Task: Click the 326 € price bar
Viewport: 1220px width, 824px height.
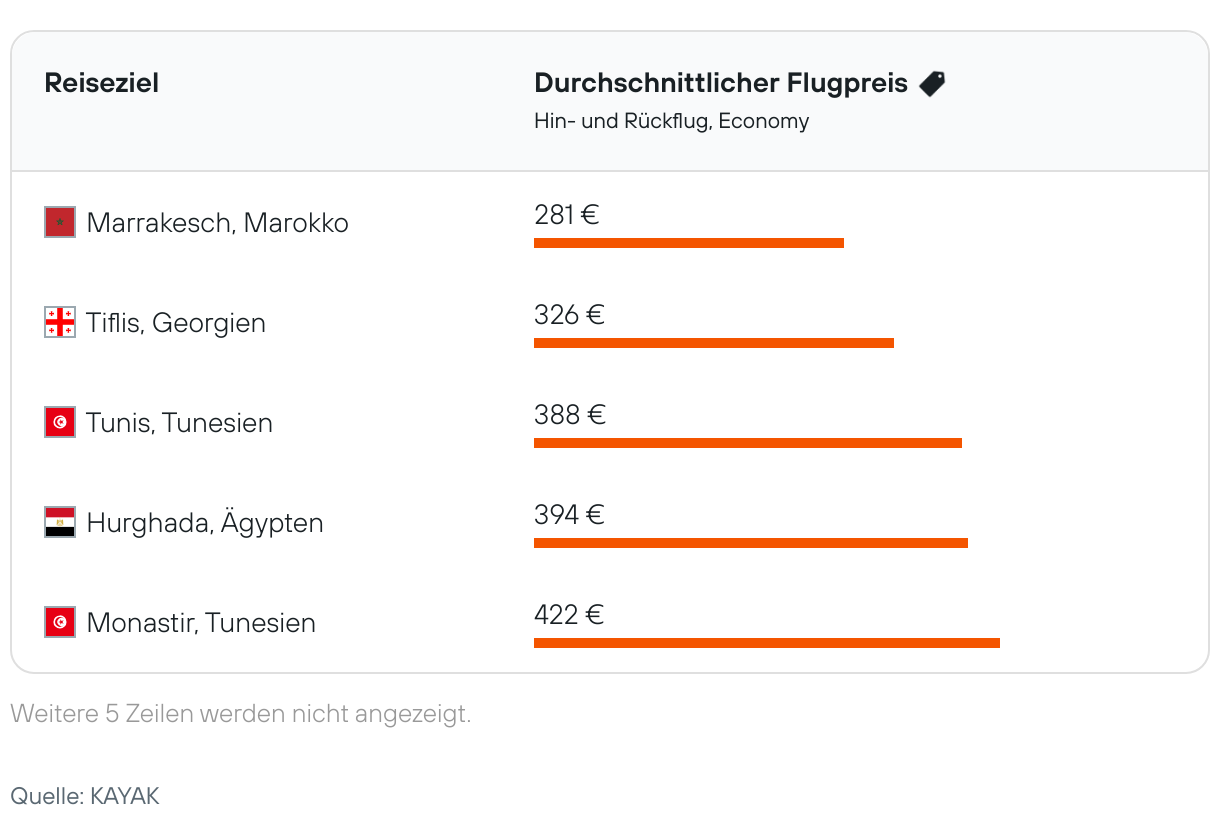Action: (714, 342)
